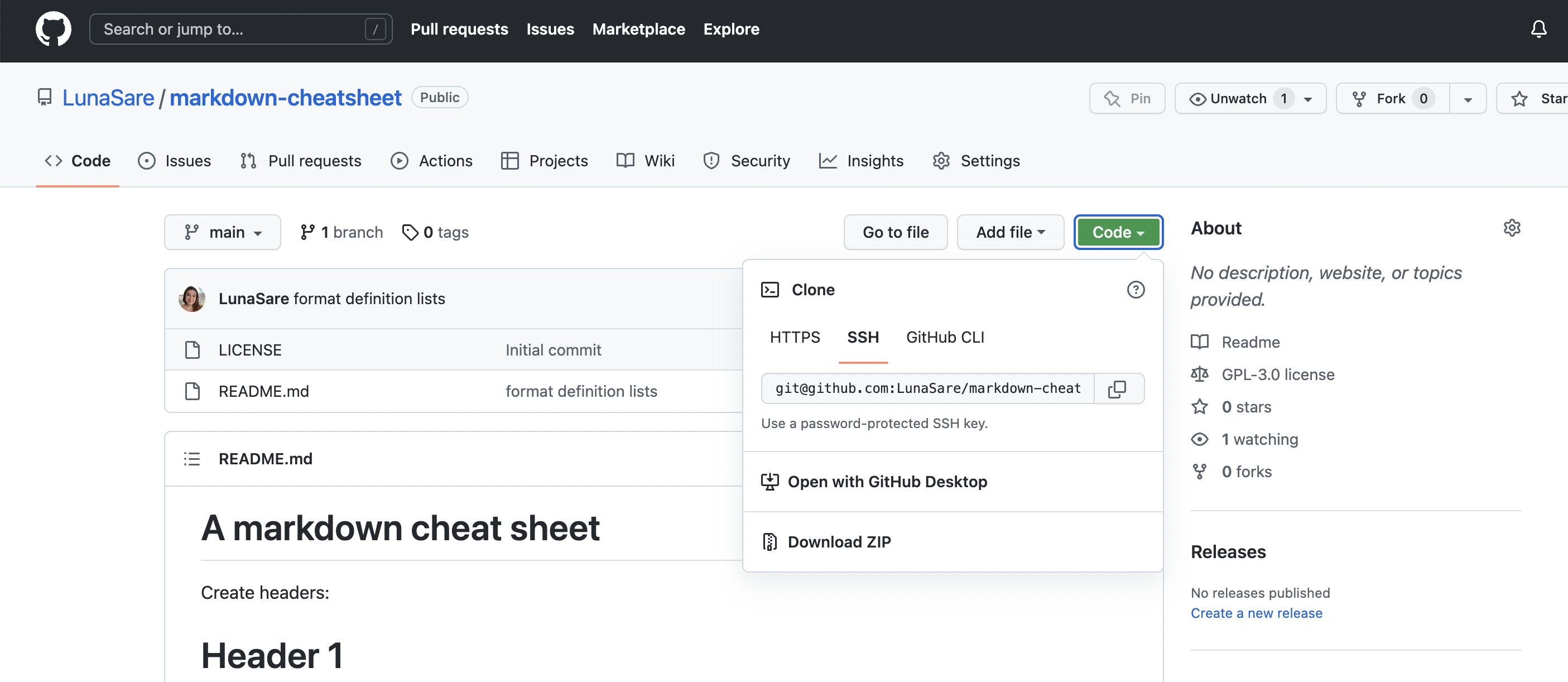This screenshot has width=1568, height=682.
Task: Open the repository Issues tab
Action: [174, 160]
